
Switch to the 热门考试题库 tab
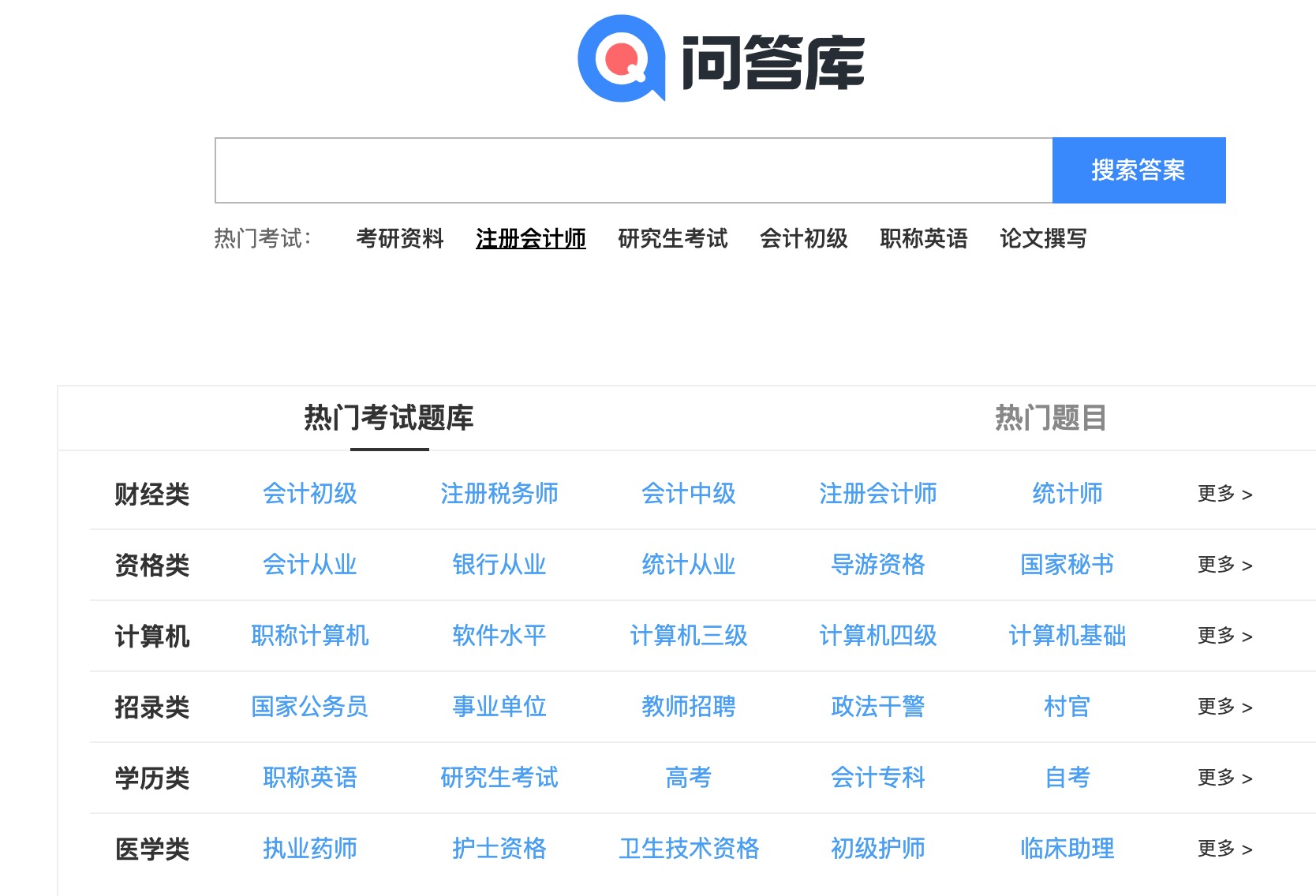pos(389,419)
